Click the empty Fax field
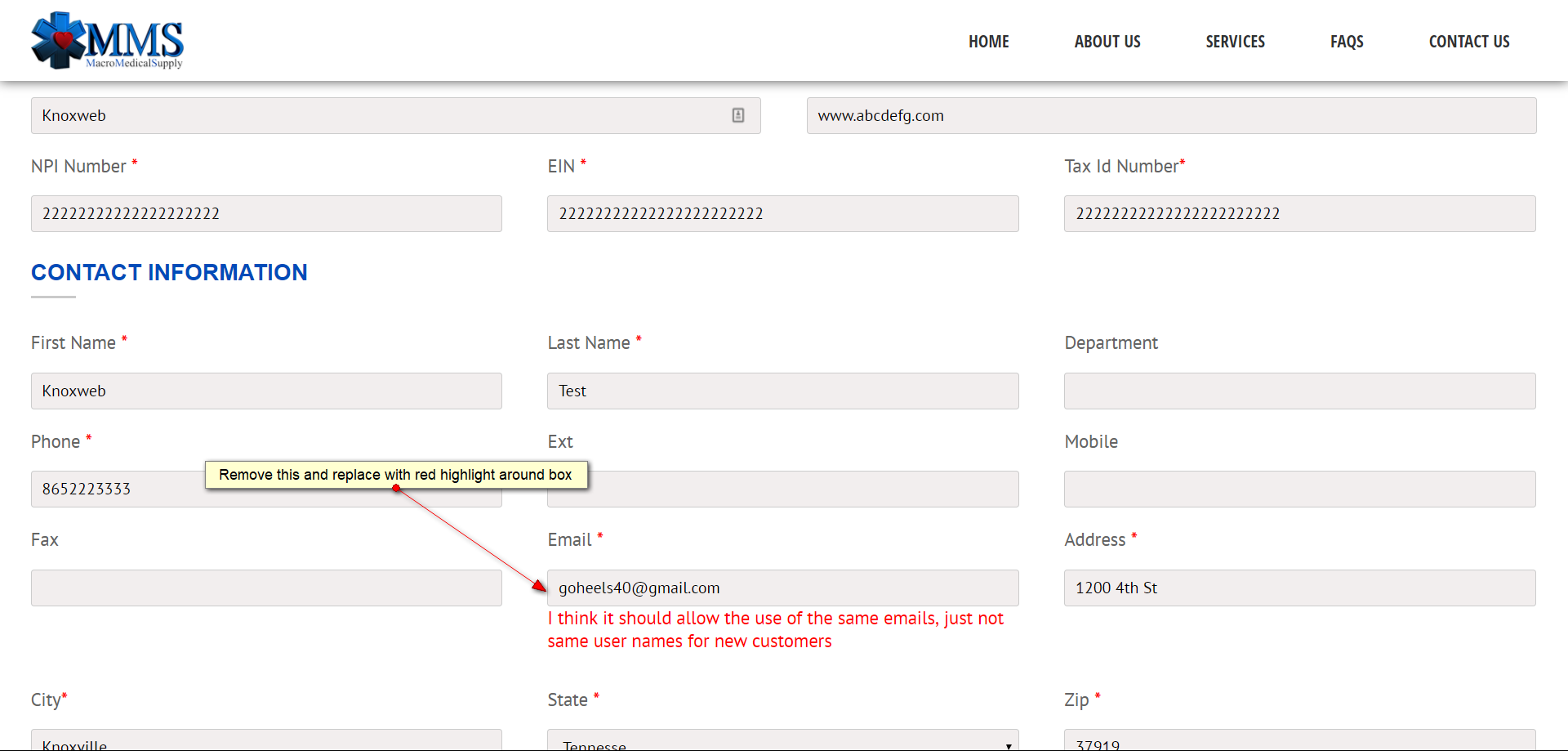1568x751 pixels. point(266,588)
